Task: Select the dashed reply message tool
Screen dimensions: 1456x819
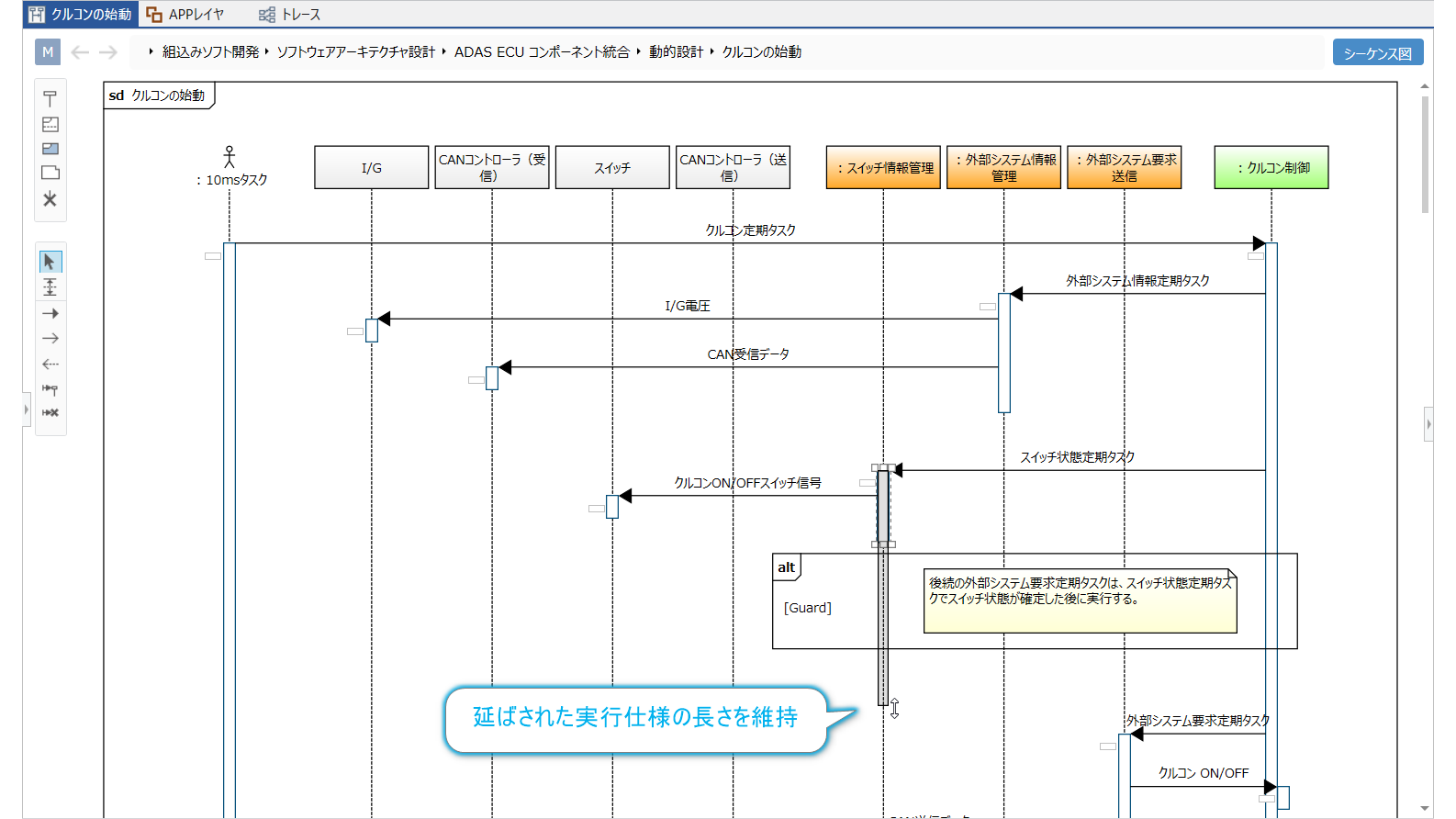Action: tap(50, 365)
